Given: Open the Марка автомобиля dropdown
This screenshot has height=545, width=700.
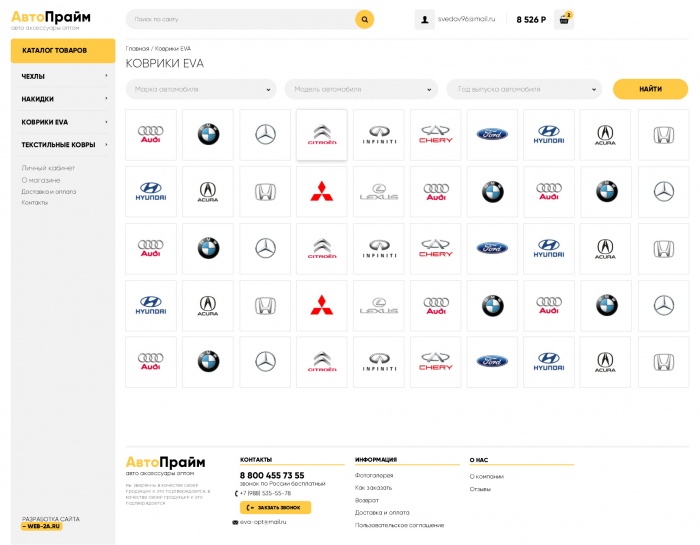Looking at the screenshot, I should (x=200, y=89).
